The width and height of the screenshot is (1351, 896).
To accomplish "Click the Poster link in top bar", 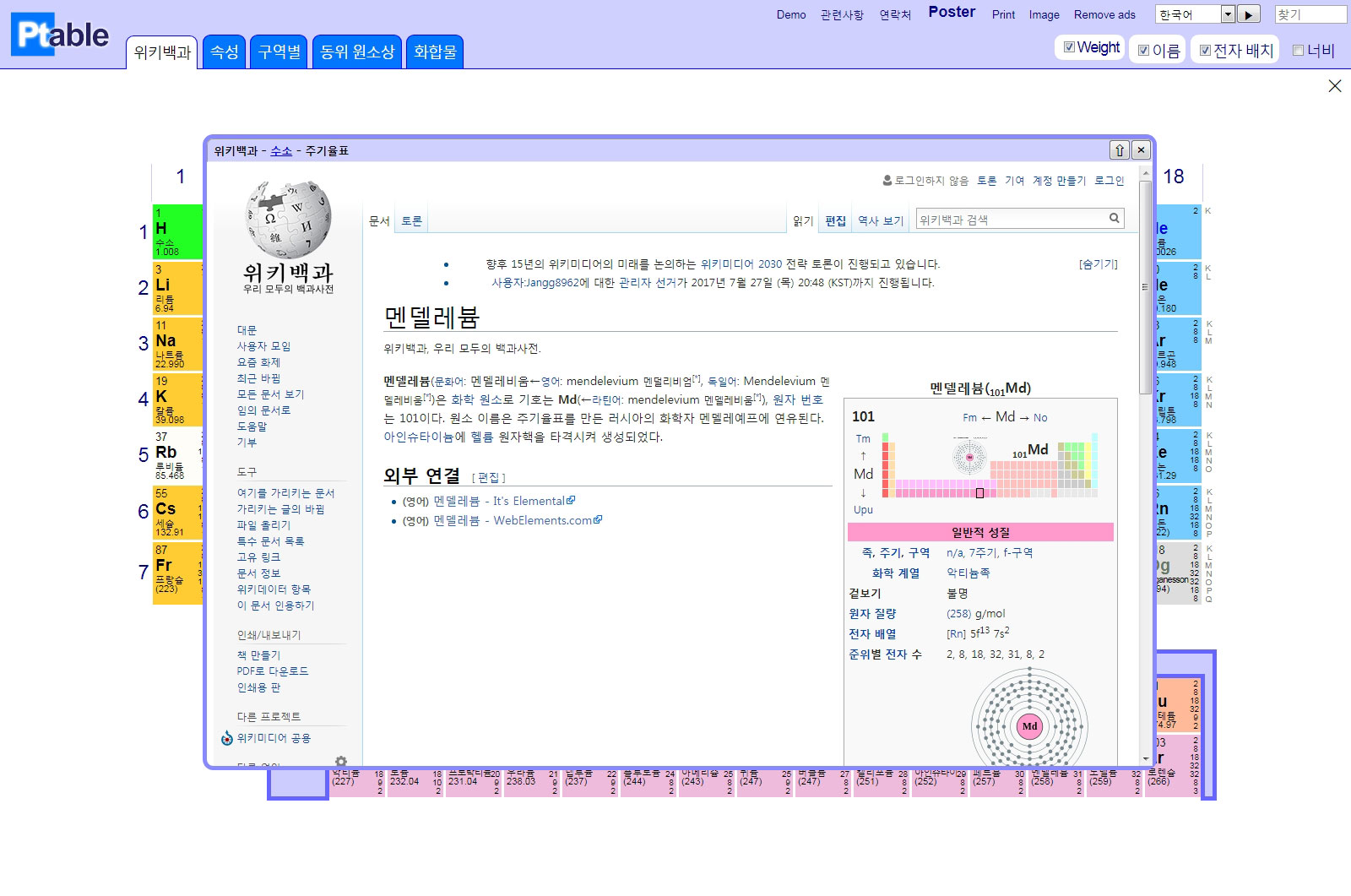I will tap(952, 13).
